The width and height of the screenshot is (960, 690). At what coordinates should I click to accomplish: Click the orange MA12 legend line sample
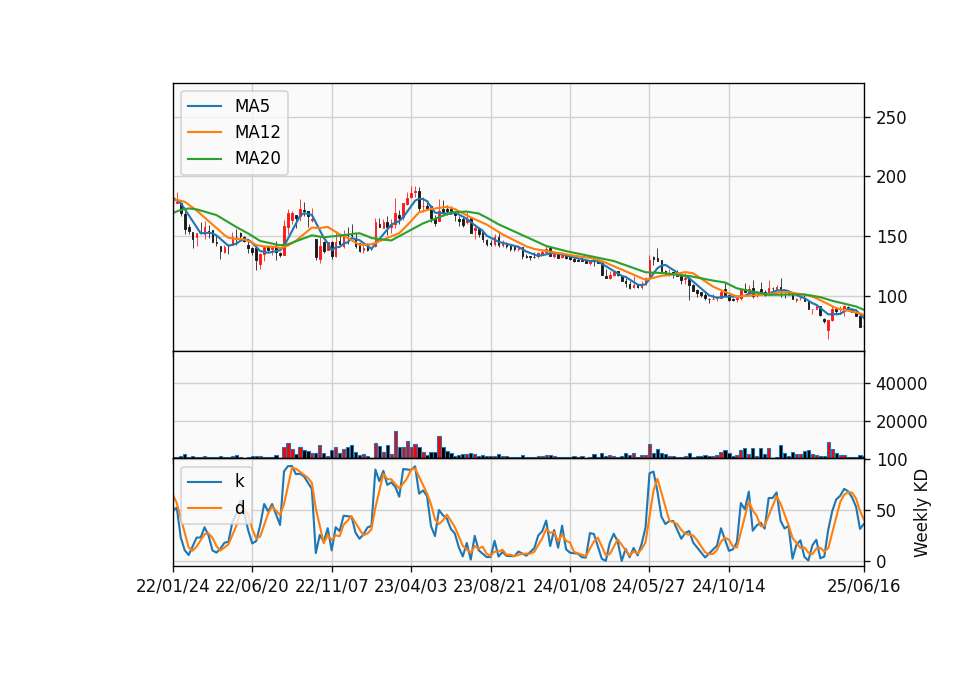click(204, 132)
